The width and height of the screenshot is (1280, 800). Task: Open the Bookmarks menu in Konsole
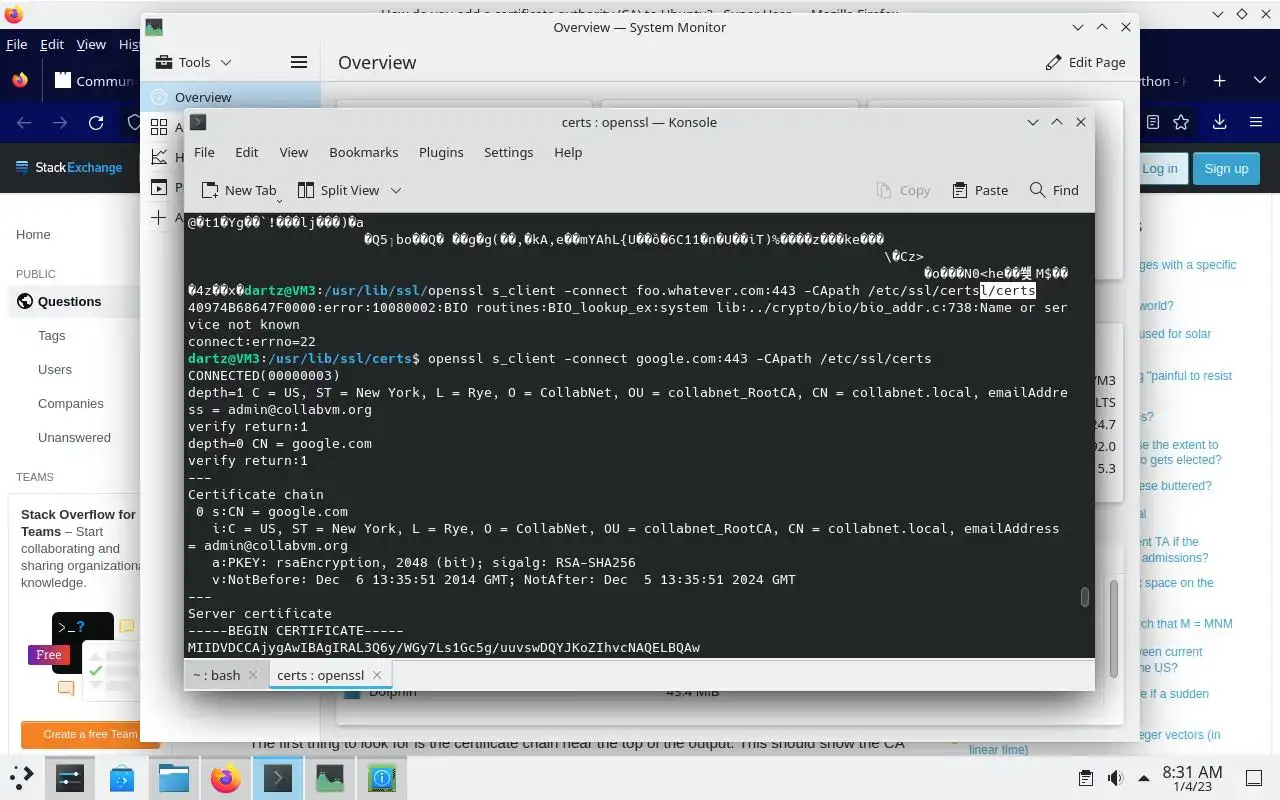364,152
